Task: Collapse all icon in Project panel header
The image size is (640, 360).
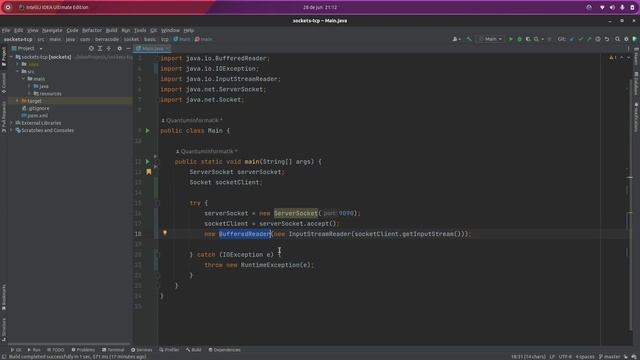Action: [109, 49]
